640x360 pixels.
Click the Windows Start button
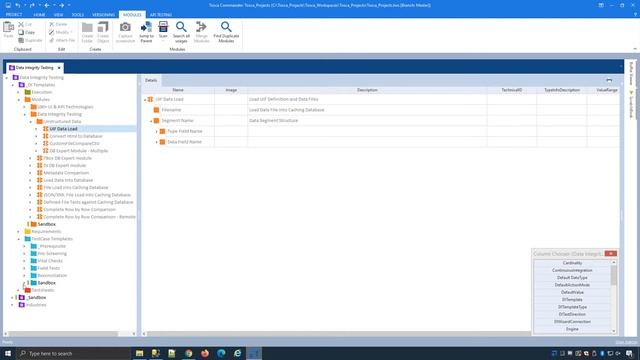(8, 353)
